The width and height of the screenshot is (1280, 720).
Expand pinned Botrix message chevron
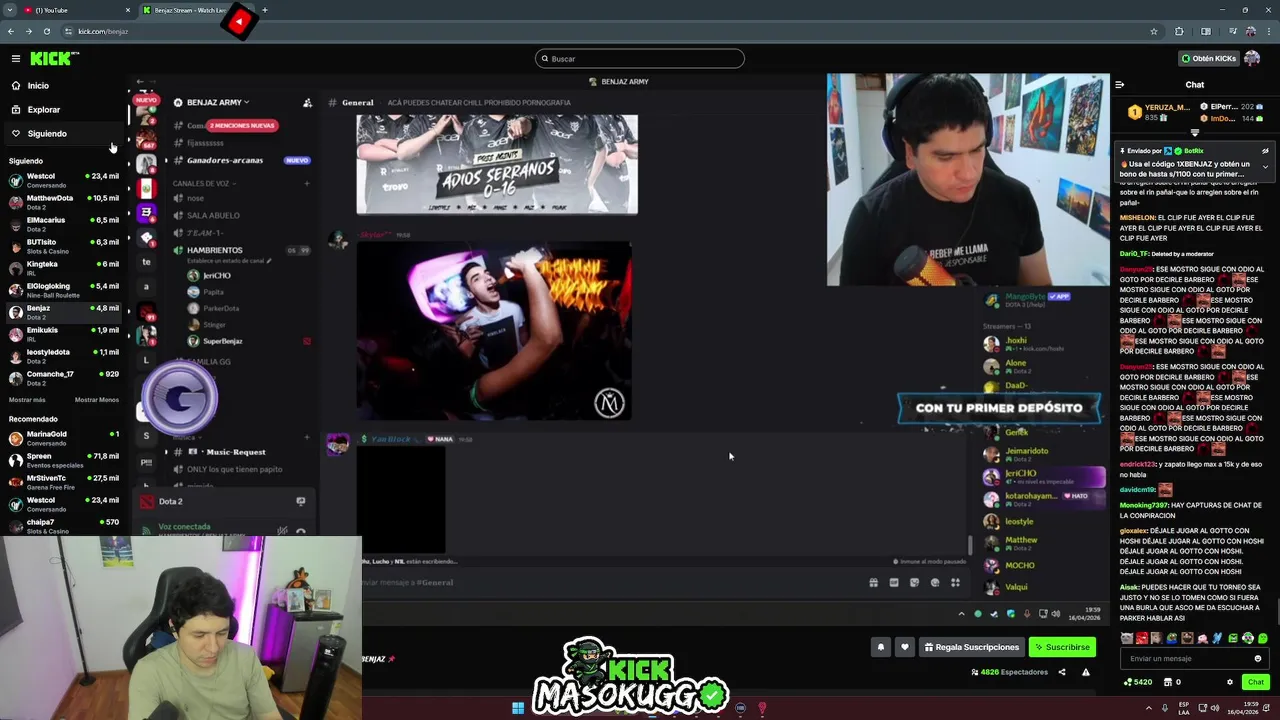(1265, 167)
